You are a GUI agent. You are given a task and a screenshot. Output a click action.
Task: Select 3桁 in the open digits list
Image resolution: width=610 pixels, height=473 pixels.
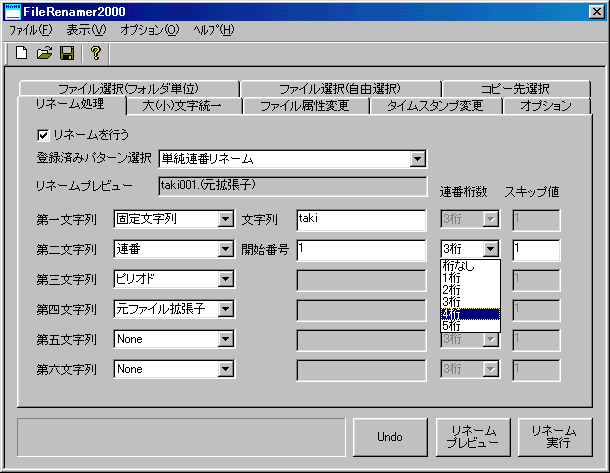click(470, 301)
